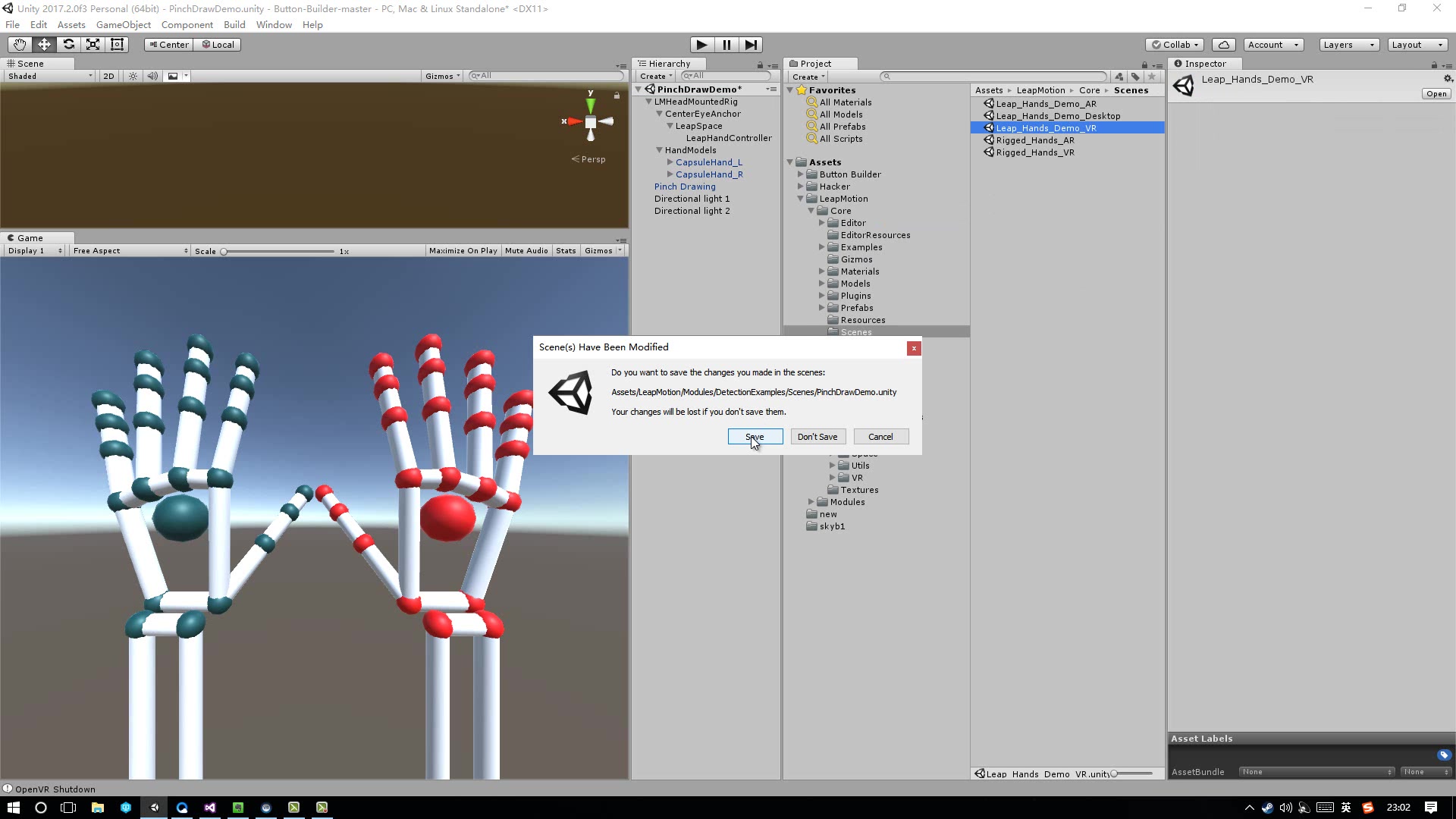Screen dimensions: 1456x819
Task: Expand the Prefabs folder in the Project panel
Action: [x=822, y=308]
